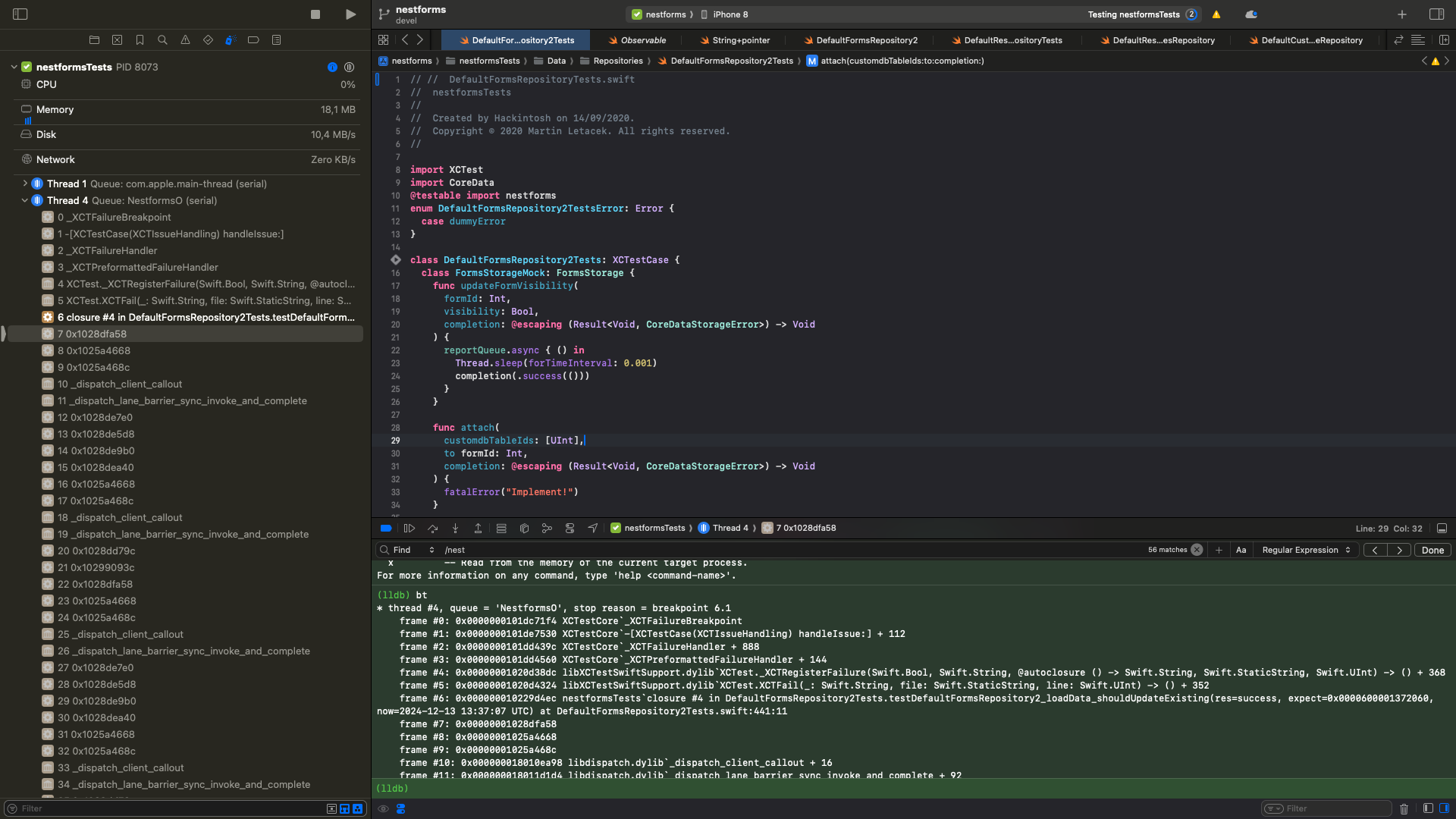1456x819 pixels.
Task: Open the Adjust Editor Options lines icon
Action: click(x=1418, y=40)
